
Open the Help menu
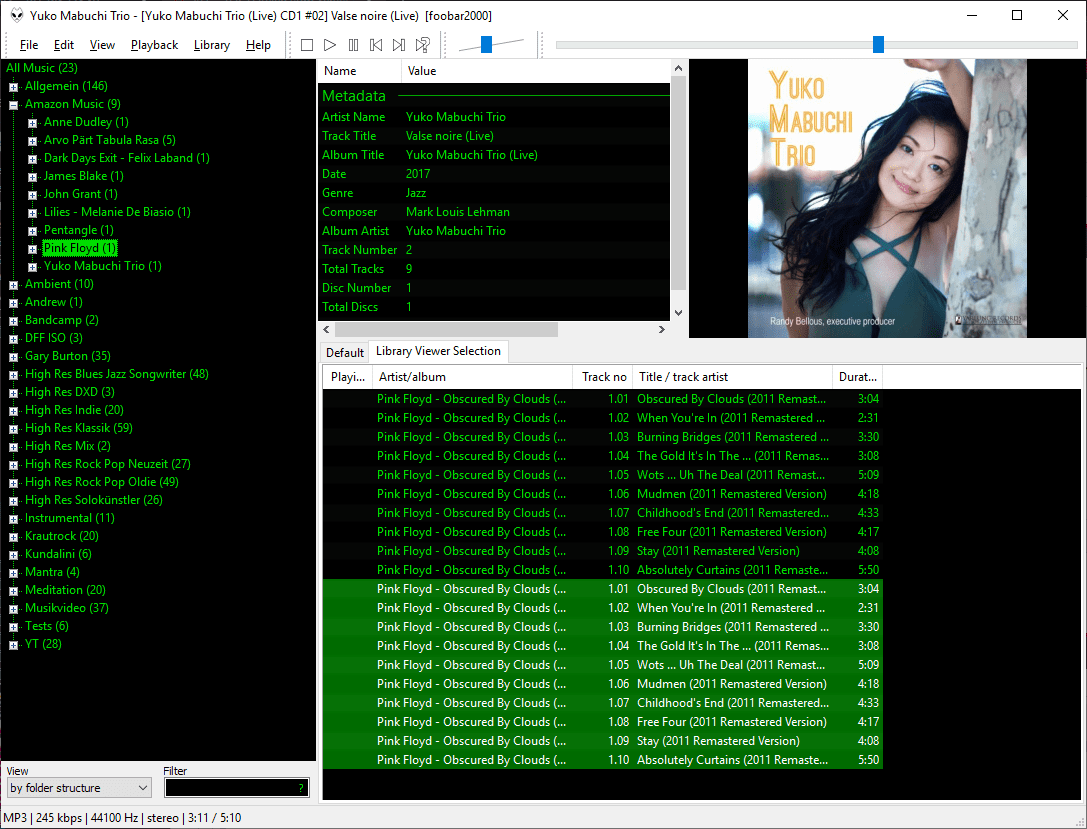click(258, 45)
